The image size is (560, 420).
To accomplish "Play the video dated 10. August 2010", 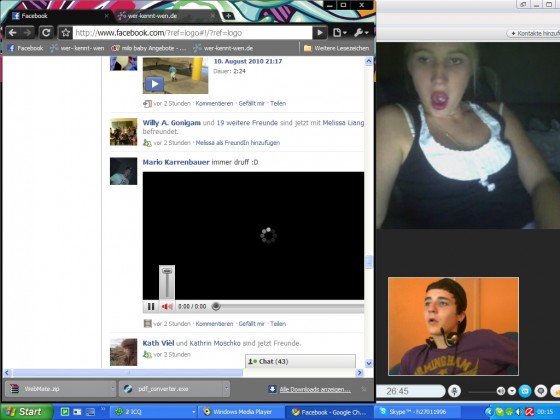I will pyautogui.click(x=154, y=84).
